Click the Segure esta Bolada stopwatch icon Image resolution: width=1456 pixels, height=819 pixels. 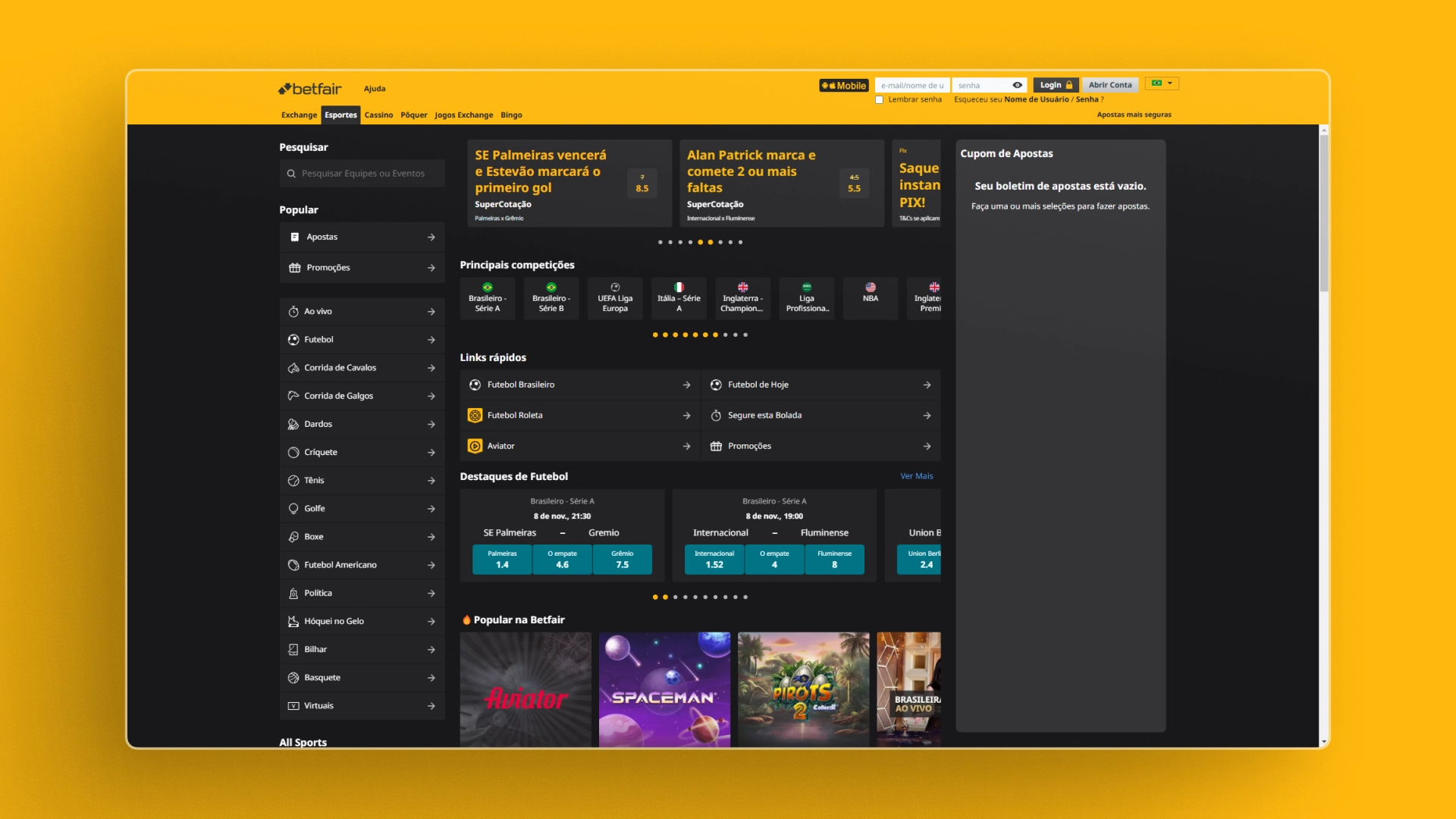716,416
